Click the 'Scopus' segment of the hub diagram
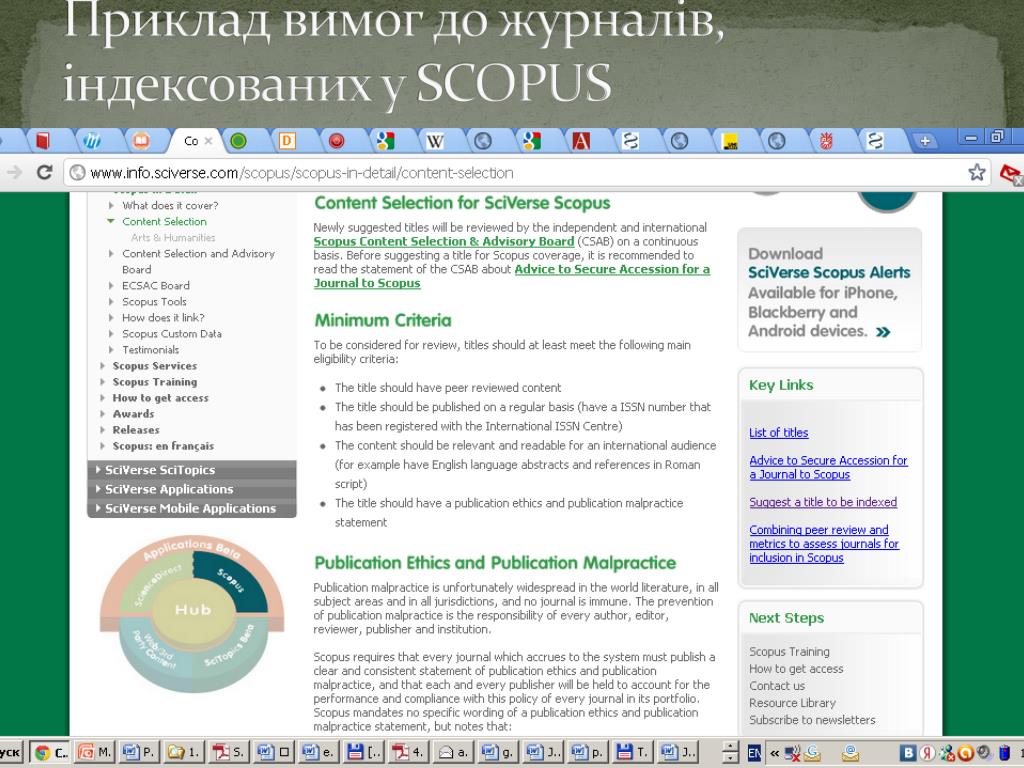 click(x=232, y=579)
